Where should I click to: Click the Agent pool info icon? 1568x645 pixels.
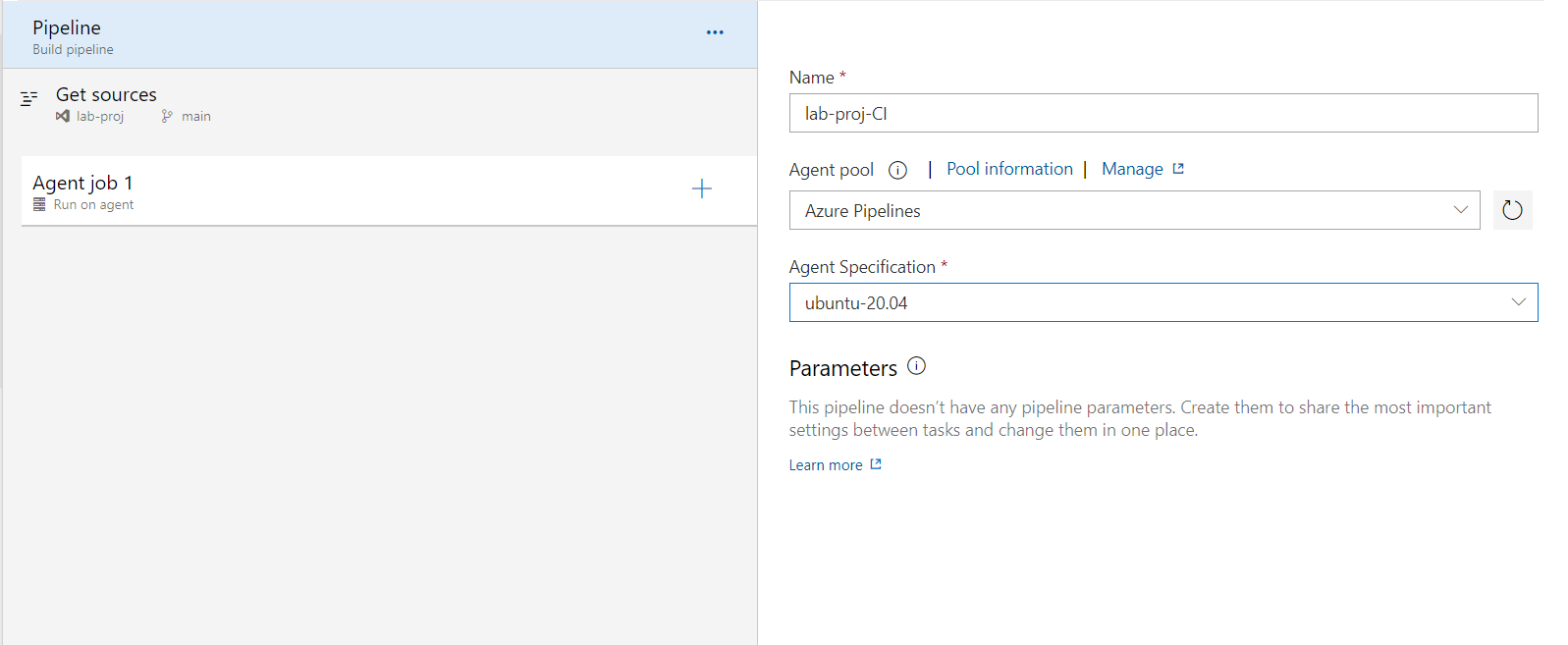(x=897, y=170)
